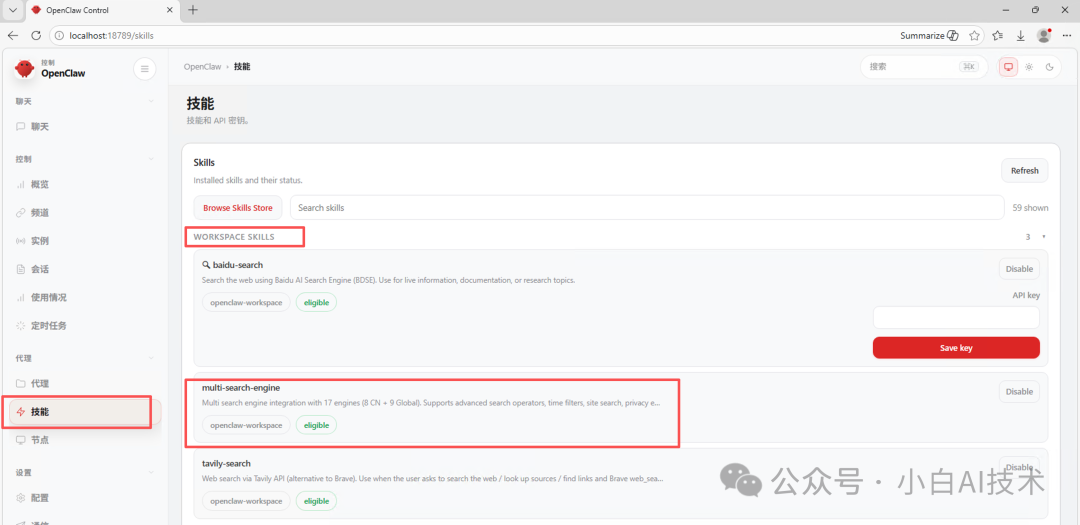The width and height of the screenshot is (1080, 525).
Task: Bookmark page with the star icon
Action: [974, 35]
